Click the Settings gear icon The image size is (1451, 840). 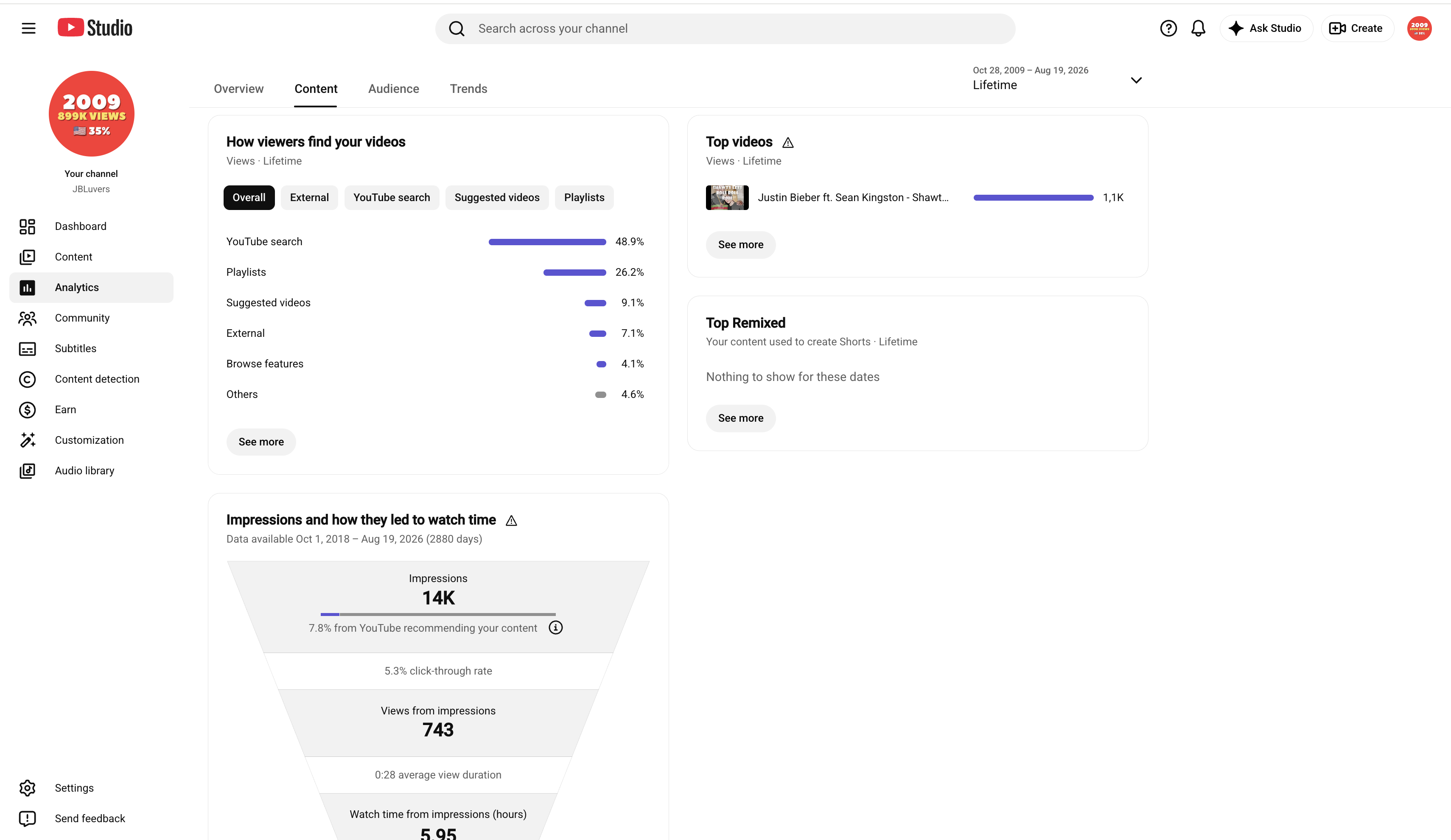[27, 788]
